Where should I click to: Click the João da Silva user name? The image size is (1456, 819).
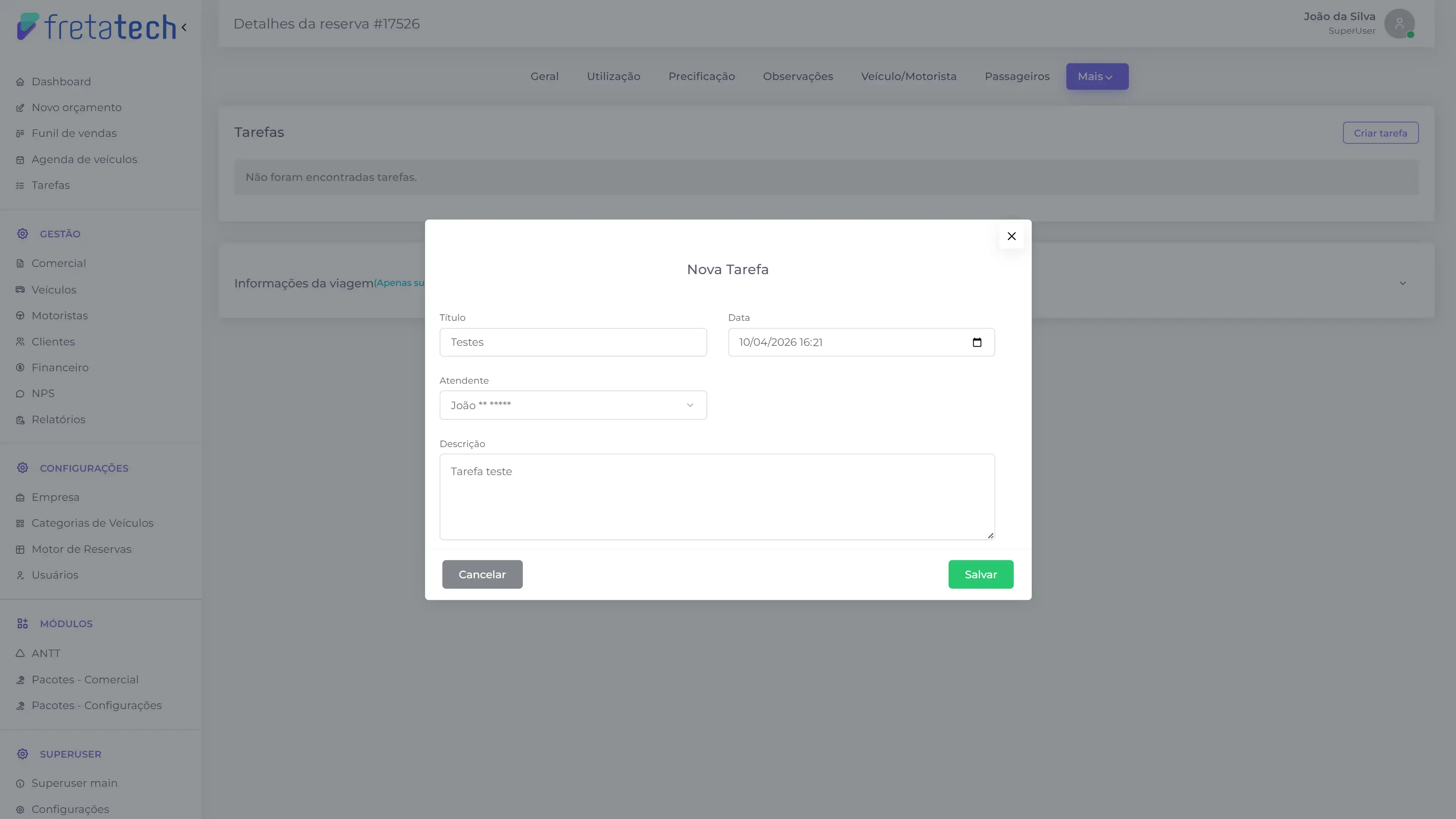pyautogui.click(x=1340, y=16)
